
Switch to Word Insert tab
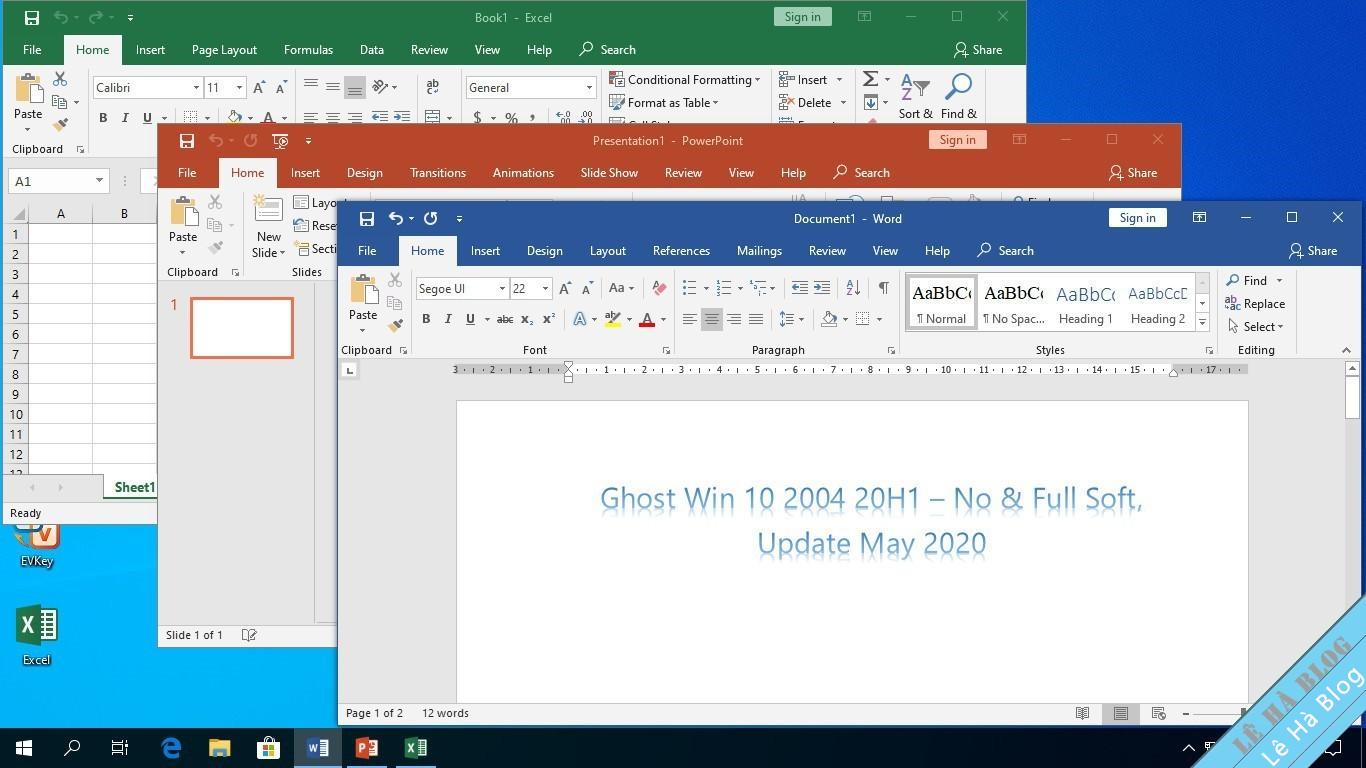[485, 251]
